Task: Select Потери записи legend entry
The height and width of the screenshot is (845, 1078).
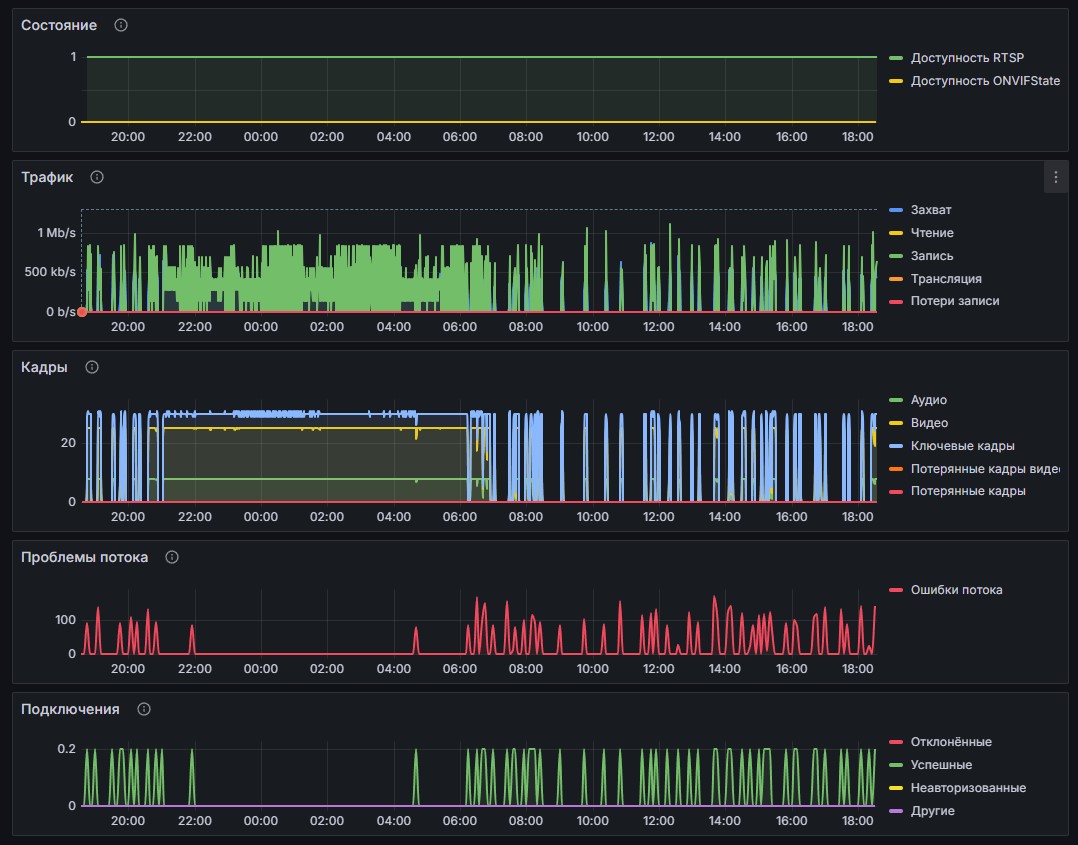Action: (954, 301)
